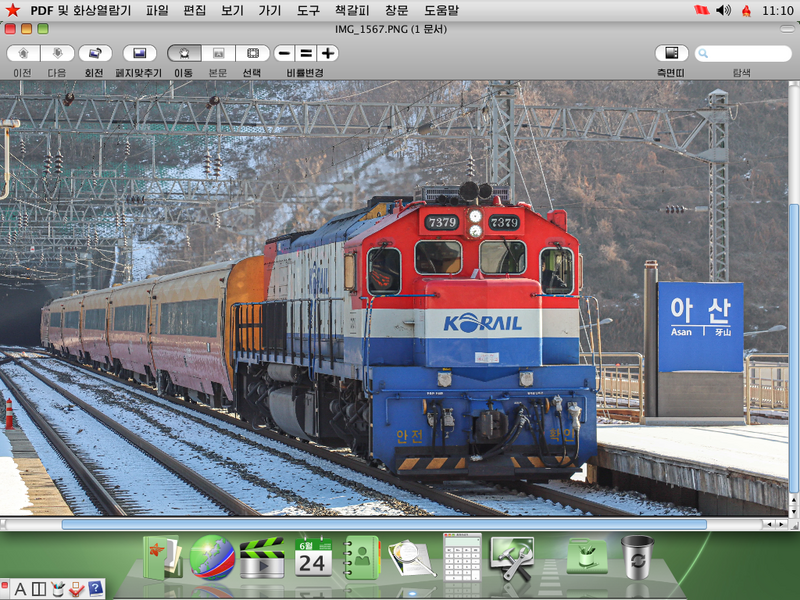Click the red checkmark icon in input bar
The height and width of the screenshot is (600, 800).
pos(77,589)
